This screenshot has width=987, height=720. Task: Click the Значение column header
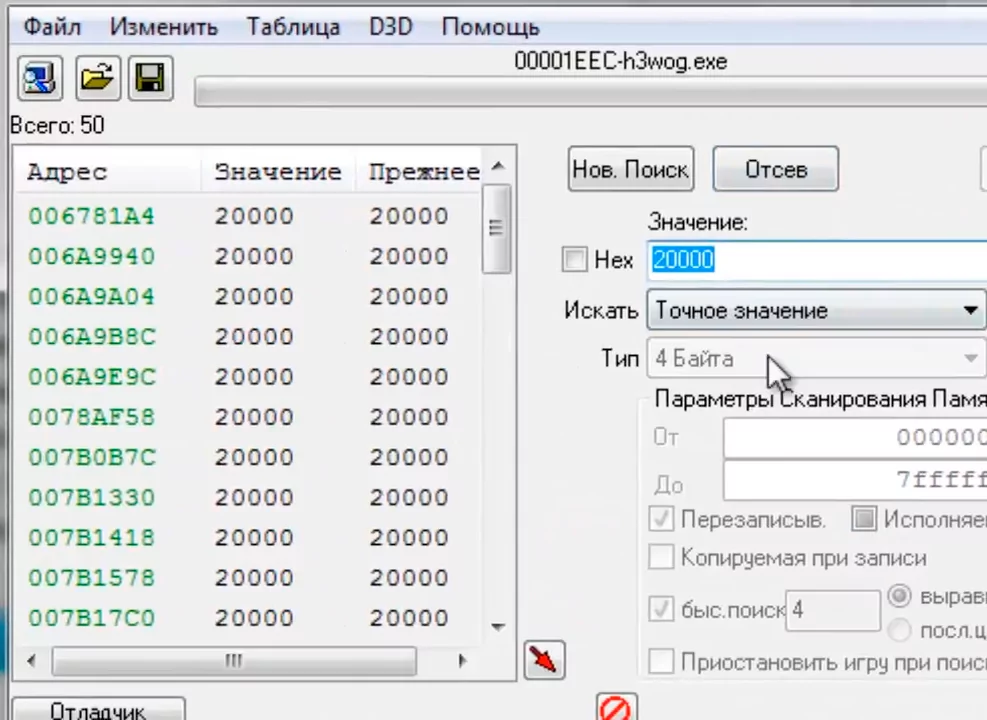point(278,172)
